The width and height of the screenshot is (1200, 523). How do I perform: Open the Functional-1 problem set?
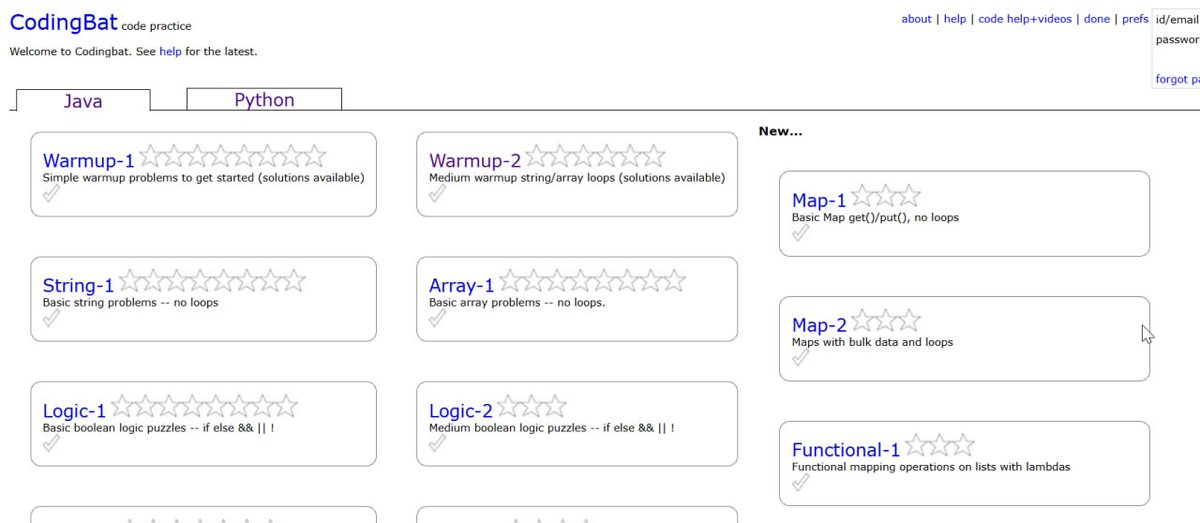(x=846, y=449)
